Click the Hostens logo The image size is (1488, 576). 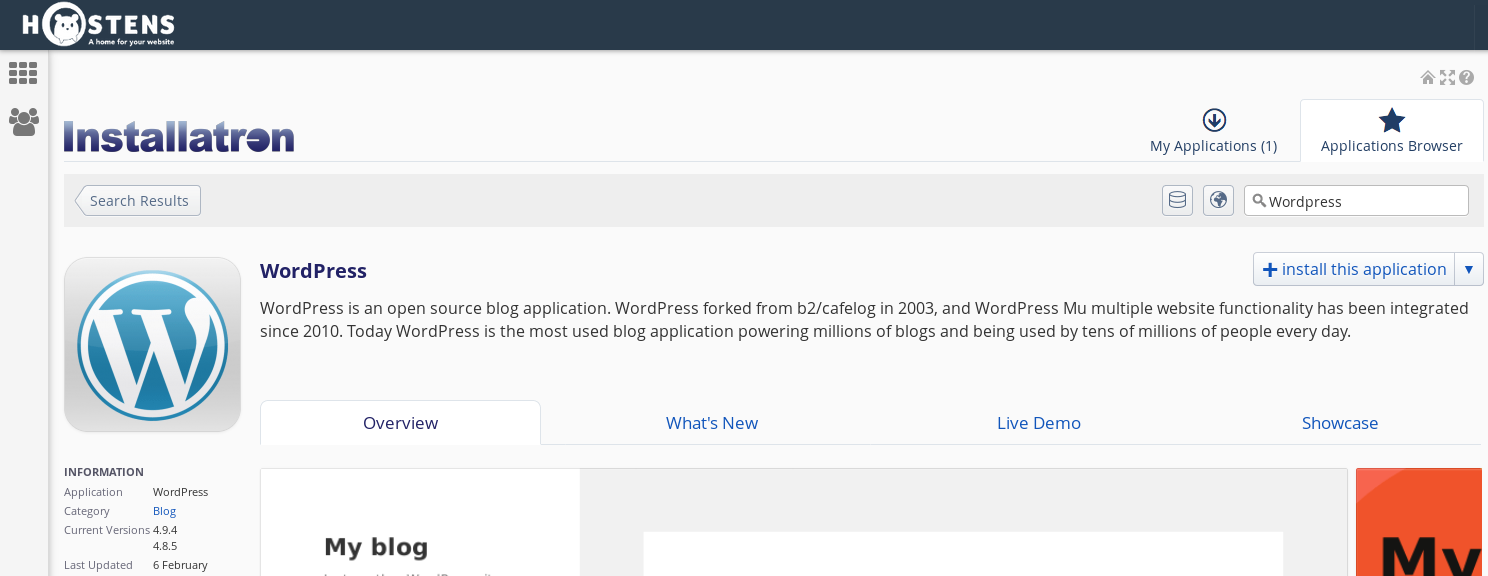98,24
